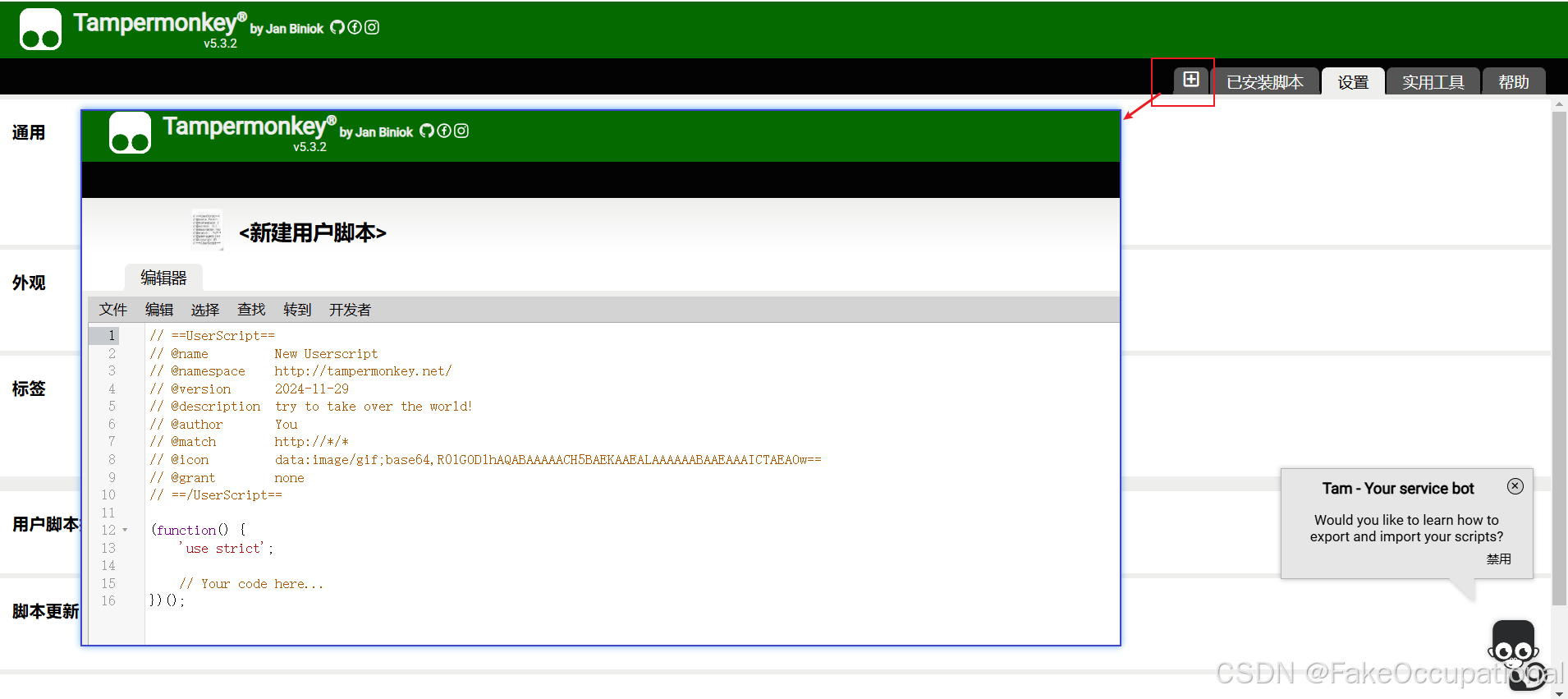The image size is (1568, 699).
Task: Open the 查找 menu
Action: click(x=251, y=310)
